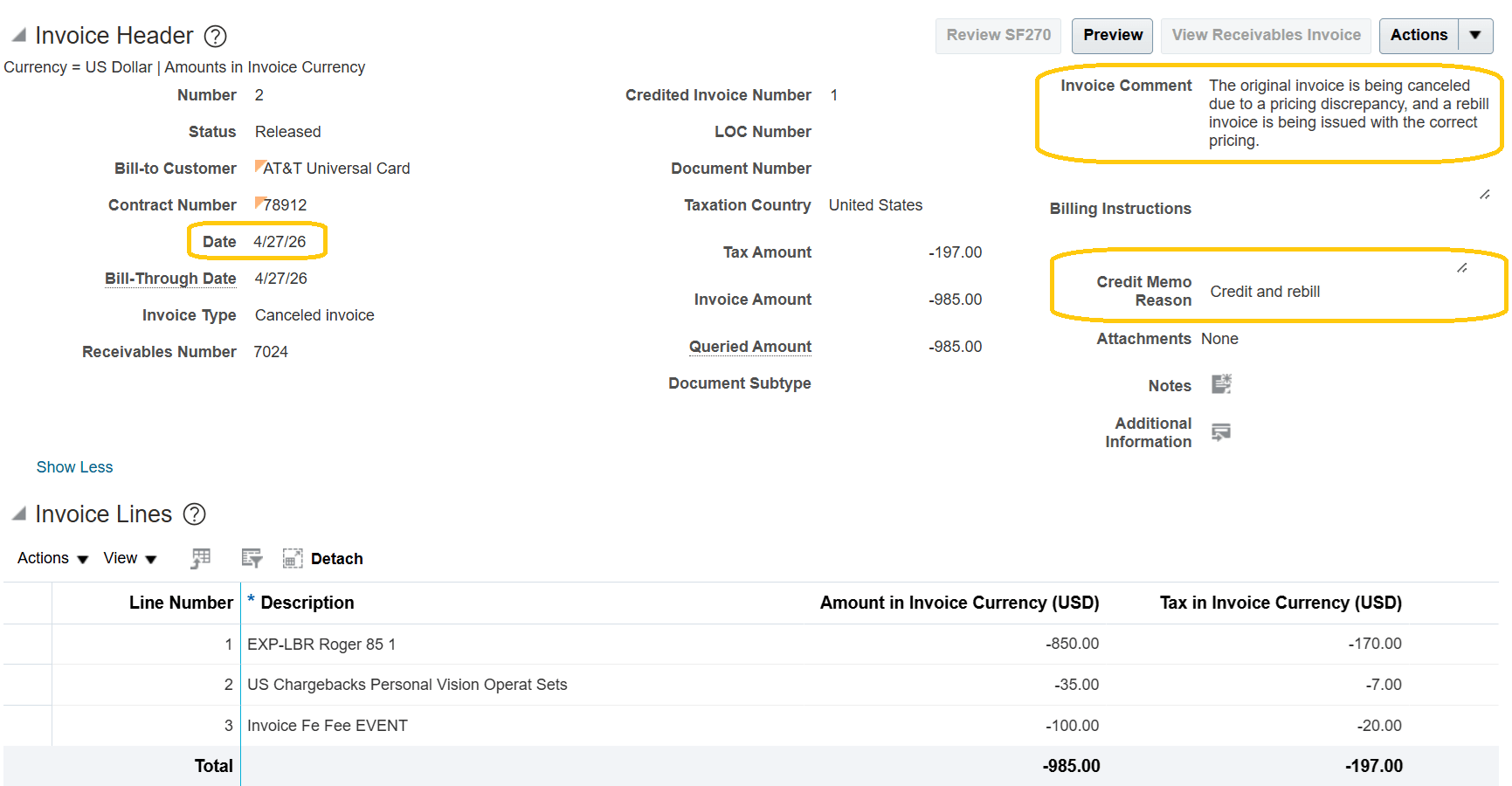Click the Queried Amount label link
The image size is (1512, 786).
point(750,347)
